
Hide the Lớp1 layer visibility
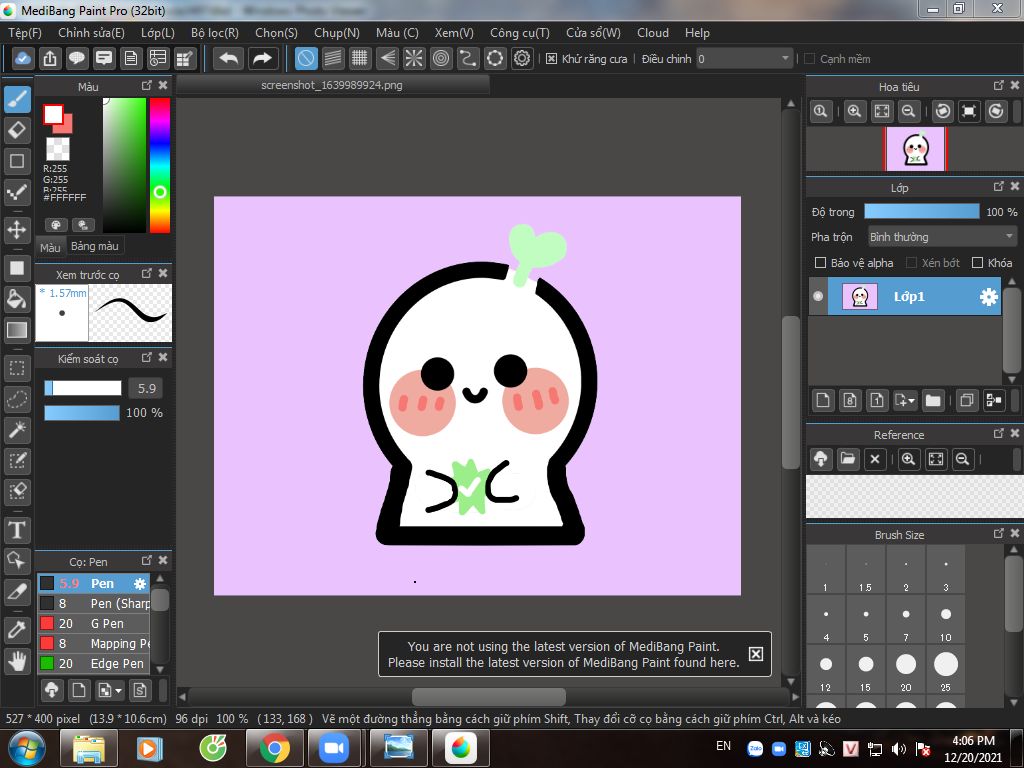pyautogui.click(x=818, y=297)
